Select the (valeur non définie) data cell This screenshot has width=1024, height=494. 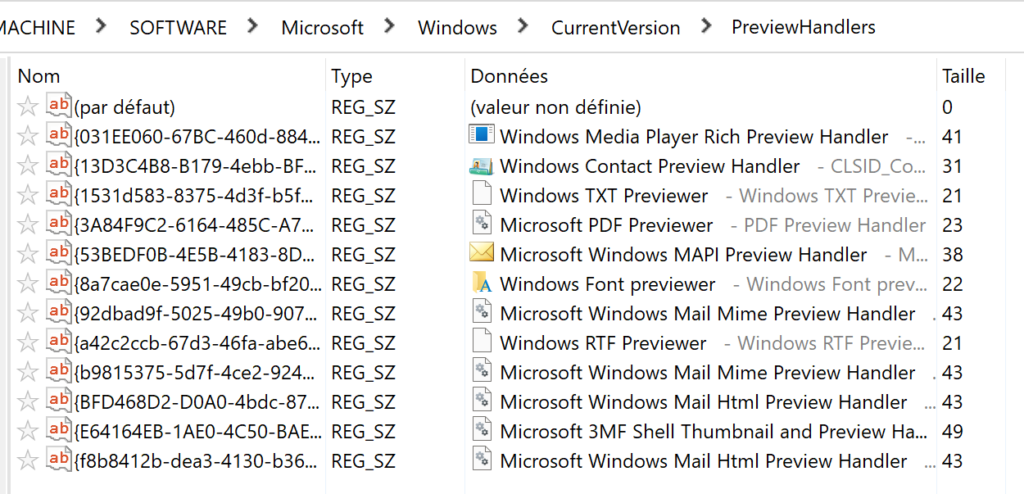tap(556, 107)
